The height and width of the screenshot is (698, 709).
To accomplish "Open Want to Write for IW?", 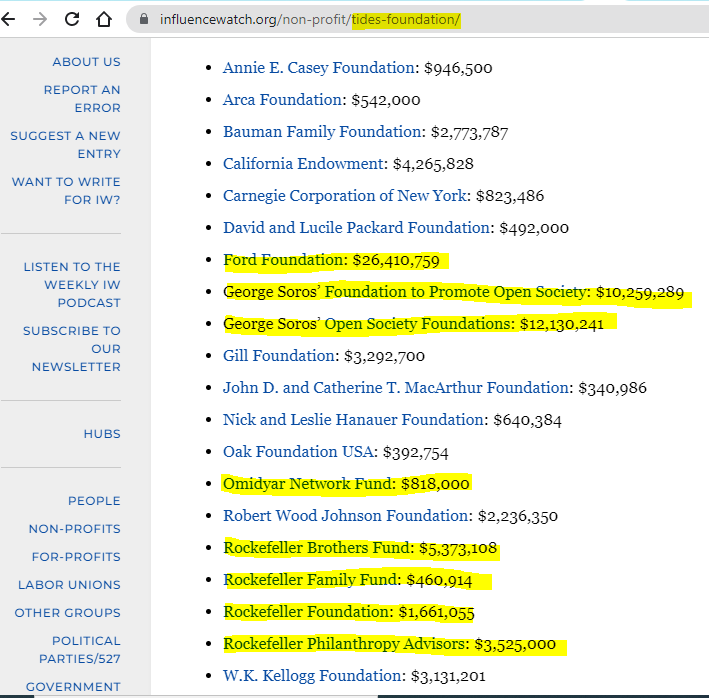I will click(66, 190).
